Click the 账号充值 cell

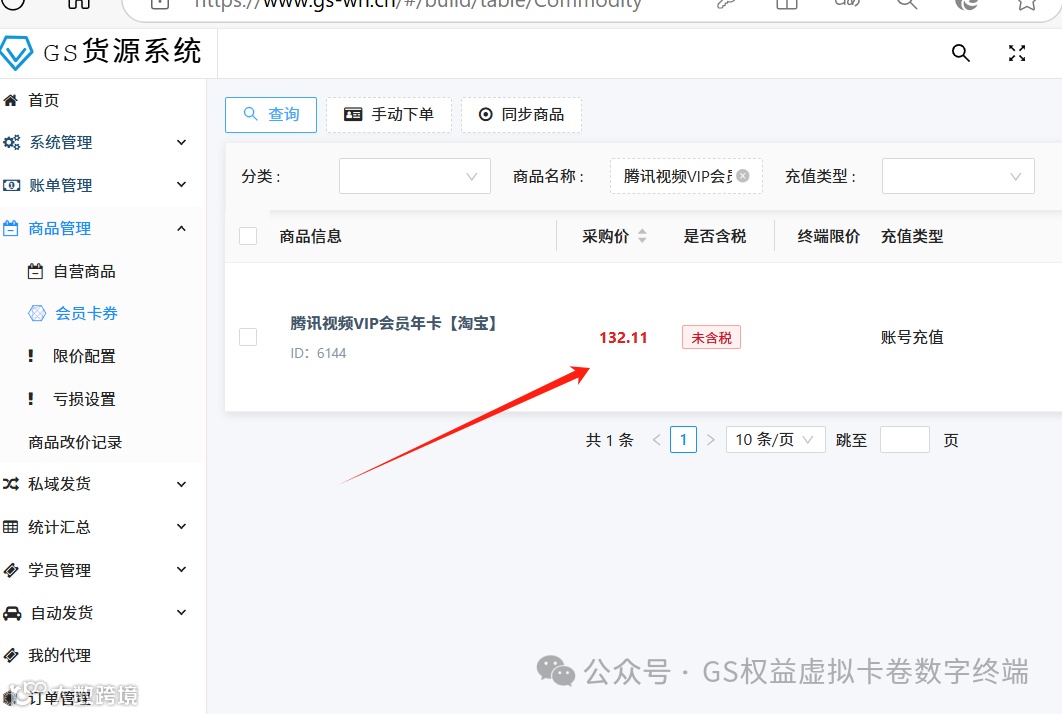[912, 337]
